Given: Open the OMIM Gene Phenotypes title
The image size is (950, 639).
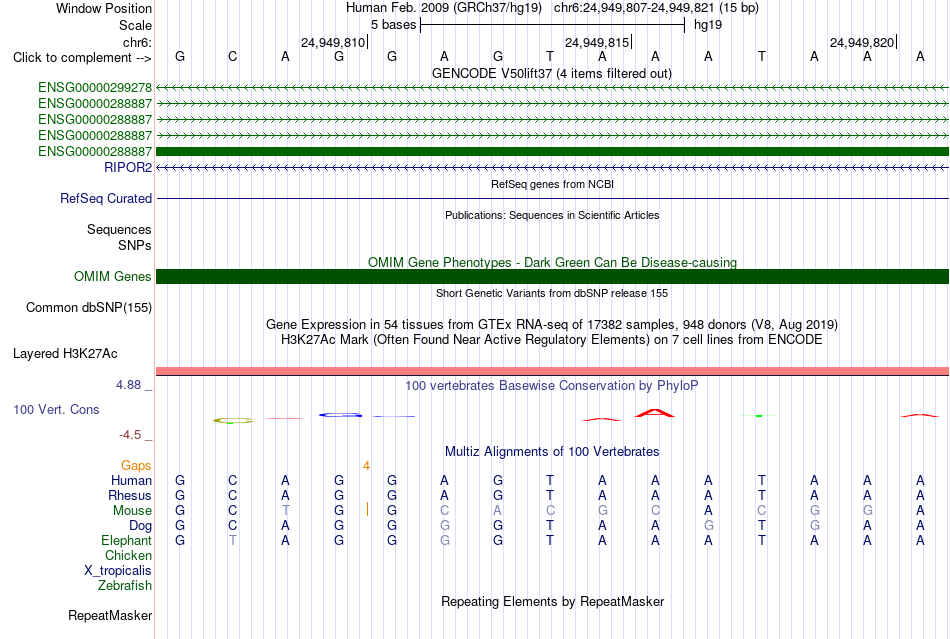Looking at the screenshot, I should (x=552, y=263).
